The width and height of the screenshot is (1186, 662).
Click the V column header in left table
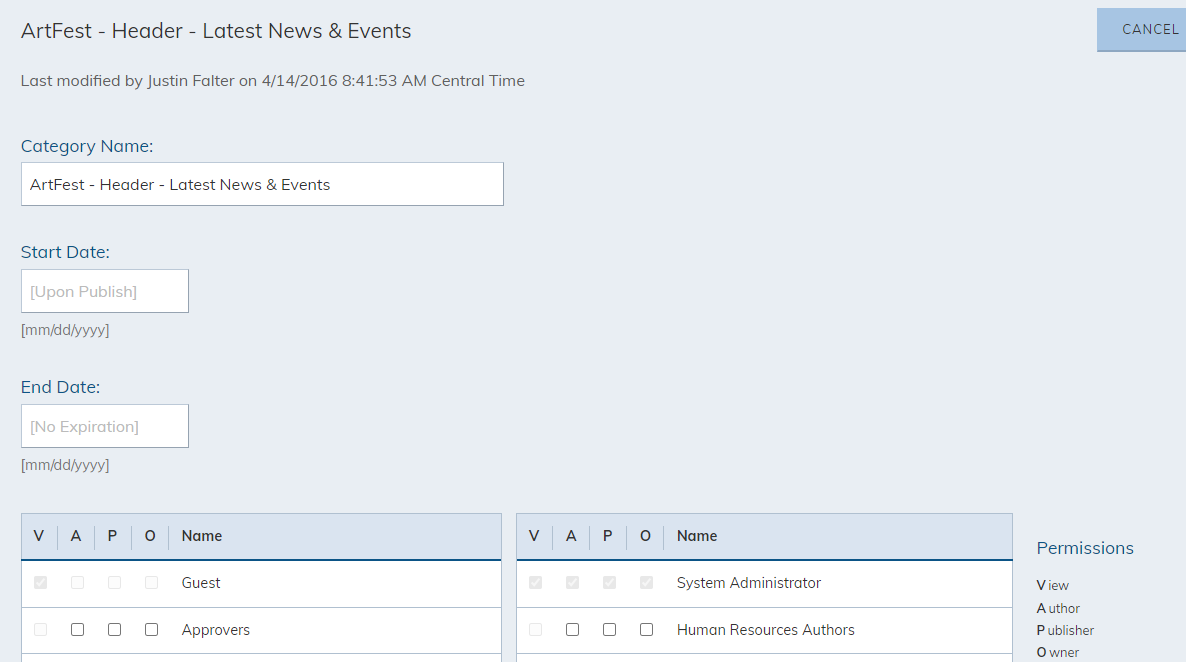[39, 536]
